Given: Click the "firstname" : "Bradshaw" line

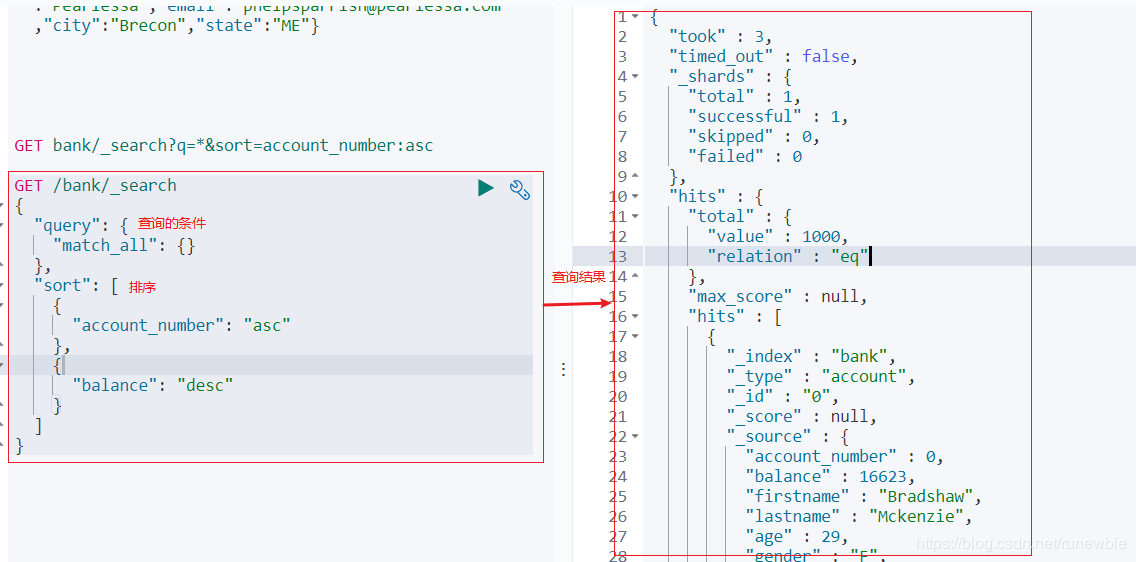Looking at the screenshot, I should tap(864, 496).
